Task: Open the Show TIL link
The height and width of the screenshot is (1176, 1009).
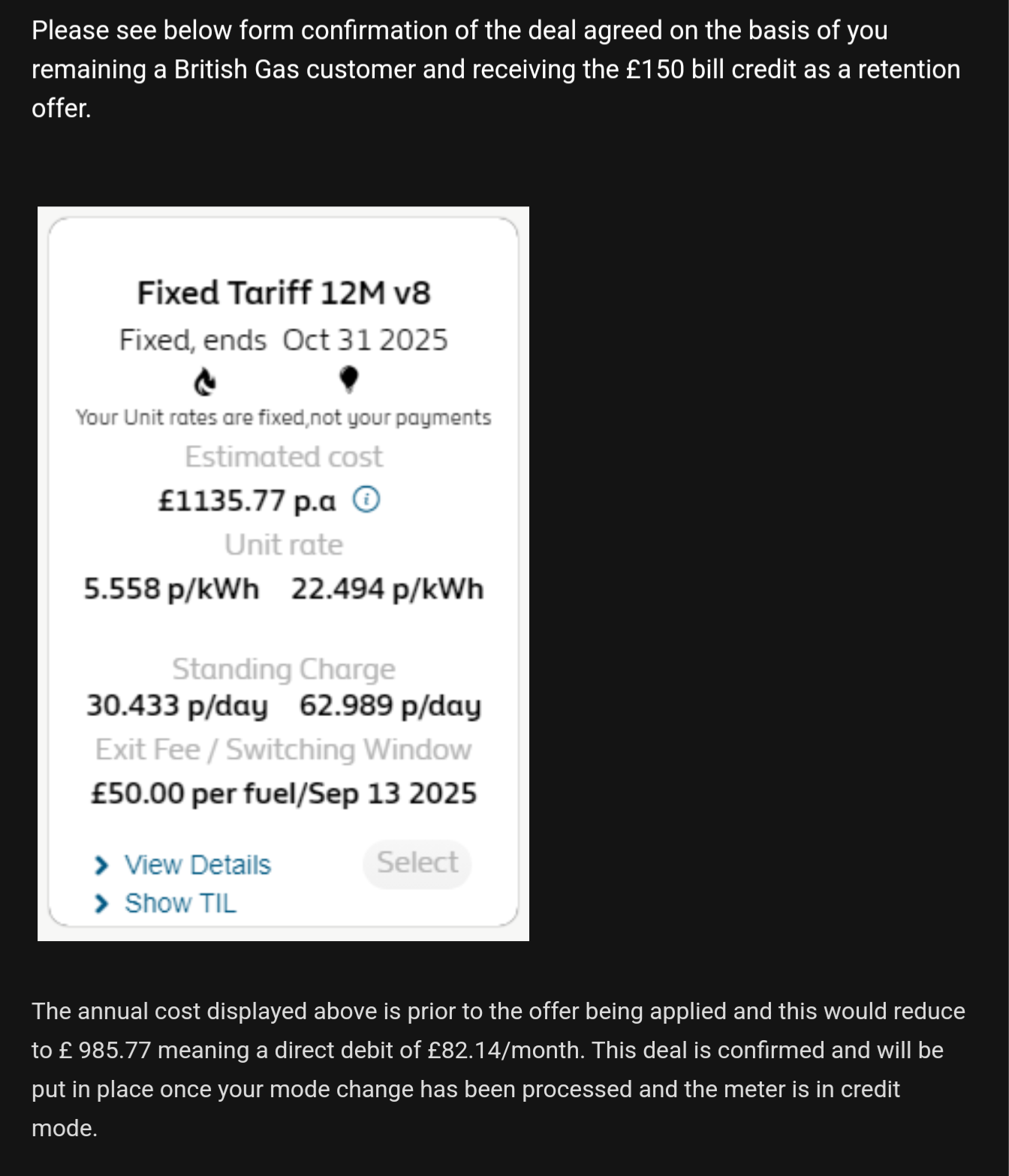Action: [x=180, y=904]
